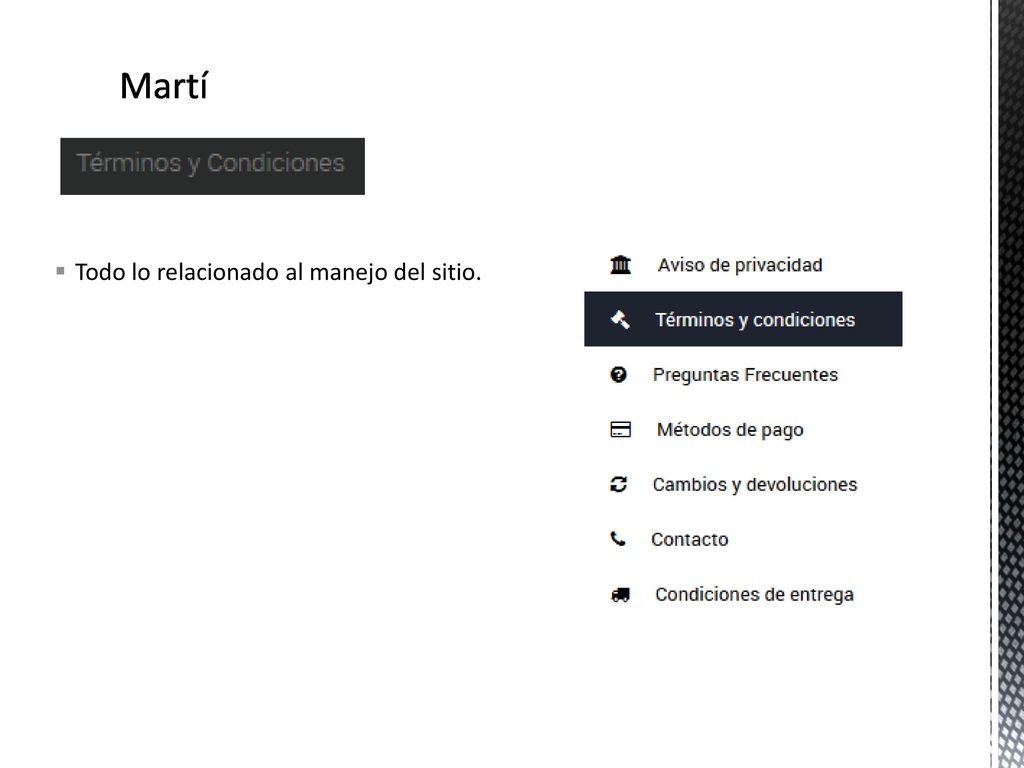Go to Métodos de pago
The height and width of the screenshot is (768, 1024).
click(730, 430)
